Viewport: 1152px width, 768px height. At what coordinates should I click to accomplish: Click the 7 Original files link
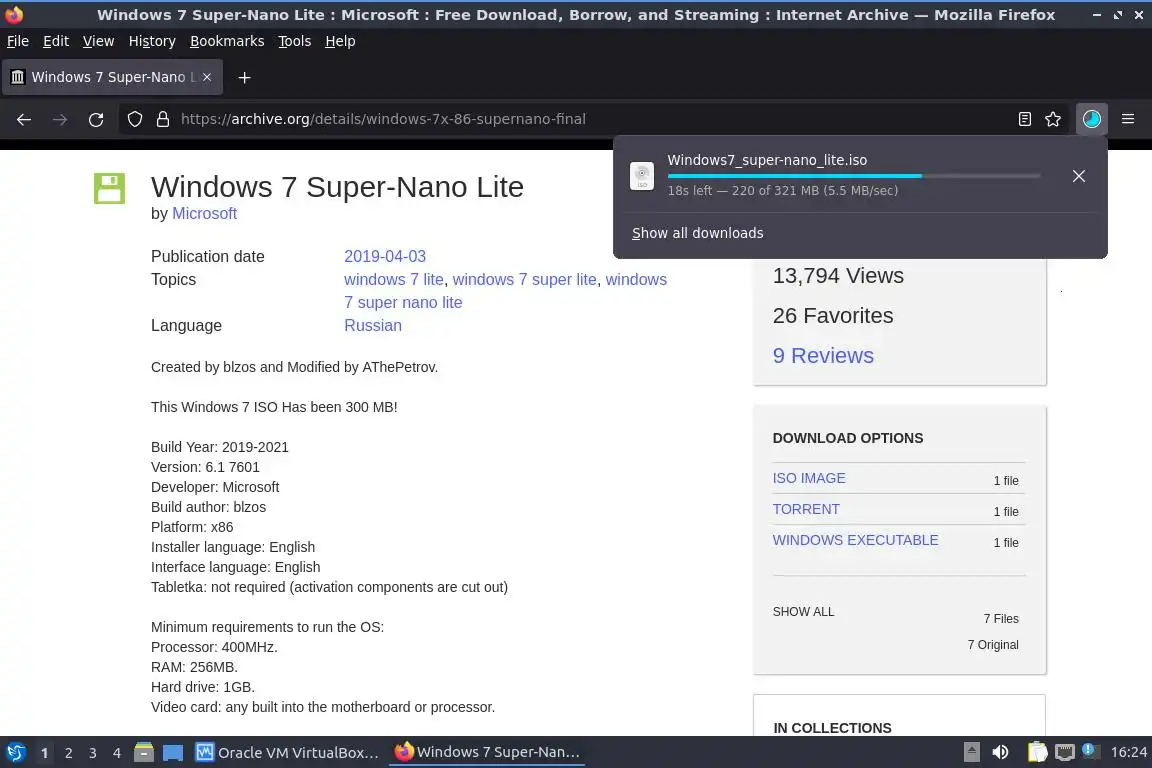point(993,645)
